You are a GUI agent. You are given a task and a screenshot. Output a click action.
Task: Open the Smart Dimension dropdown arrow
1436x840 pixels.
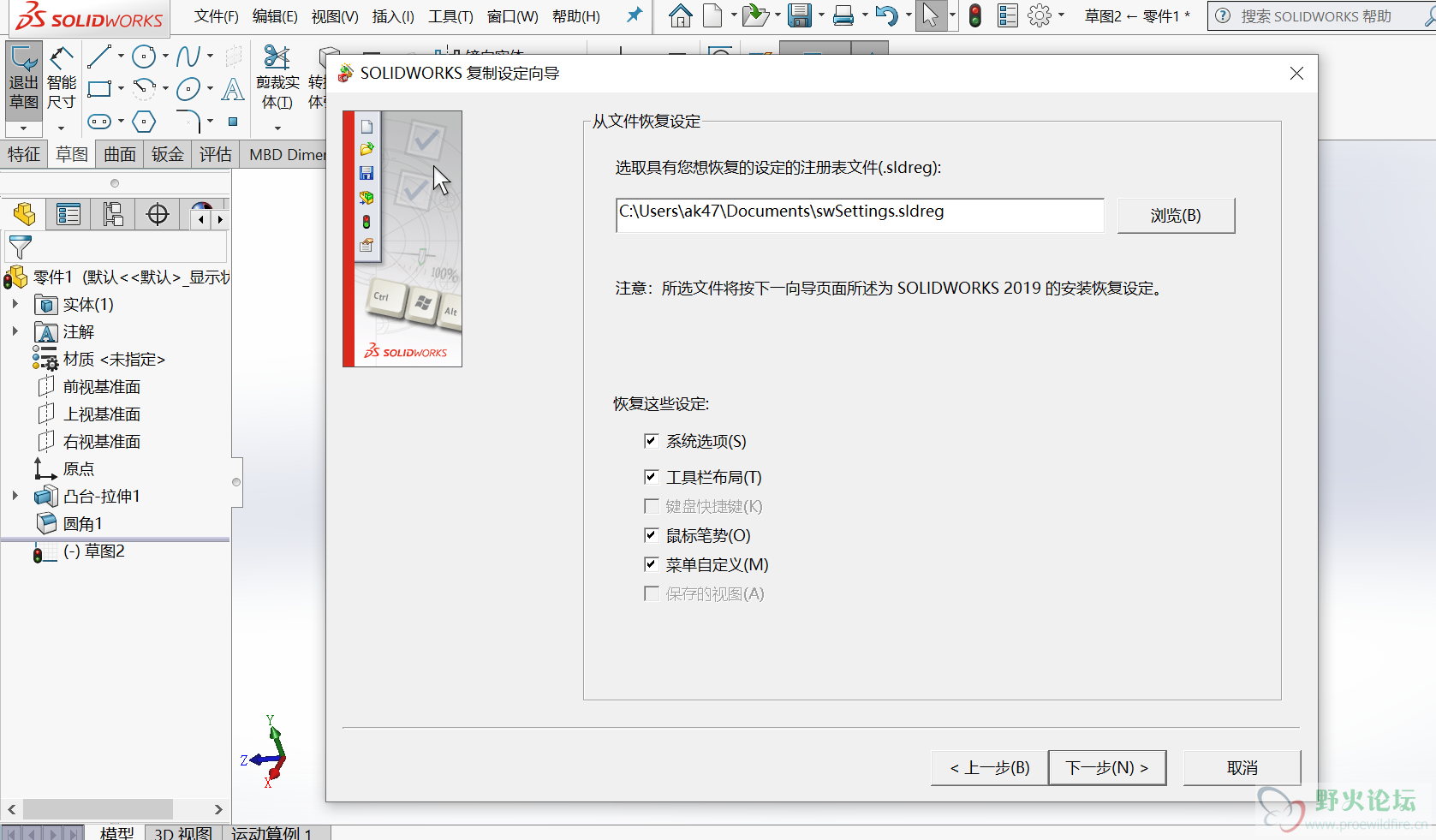pyautogui.click(x=61, y=128)
